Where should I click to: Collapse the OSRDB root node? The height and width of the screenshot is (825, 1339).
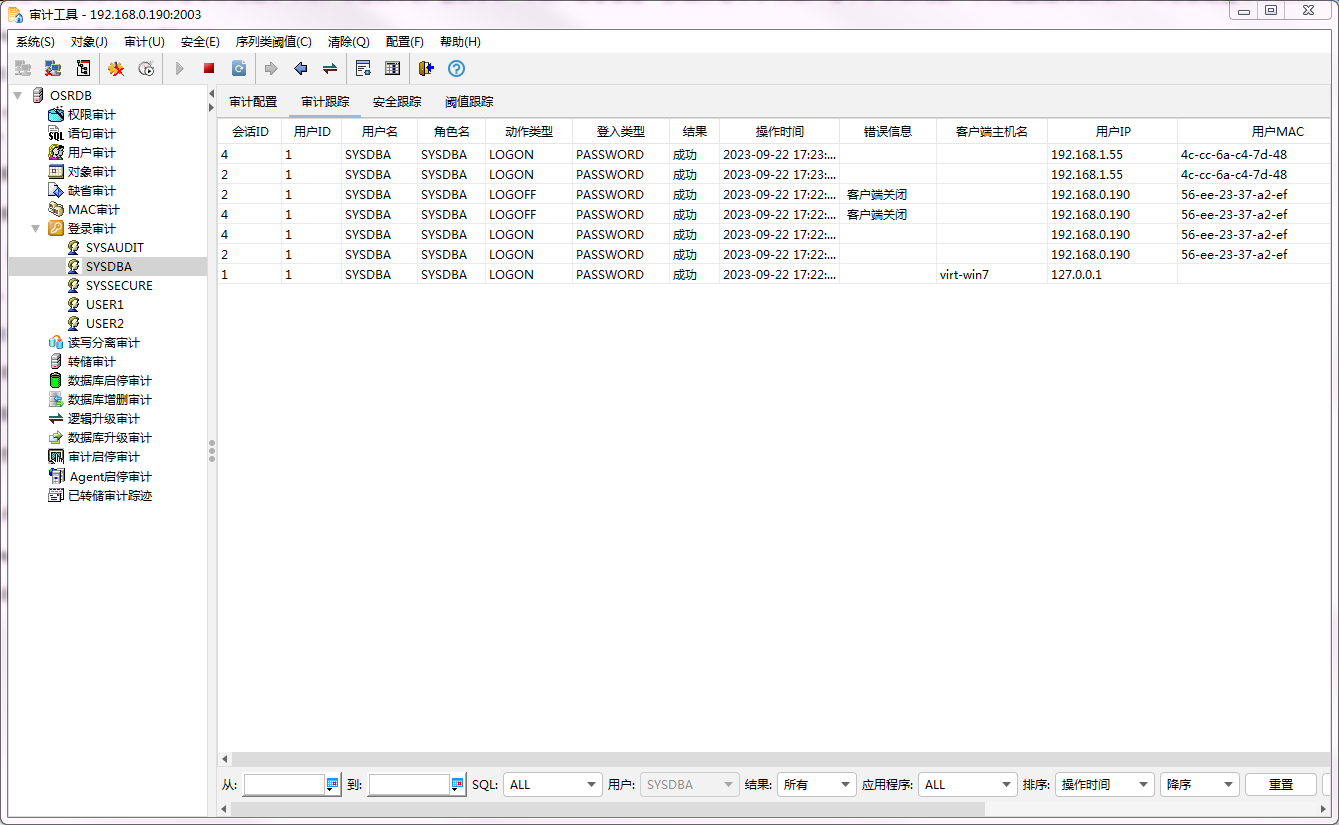[18, 95]
